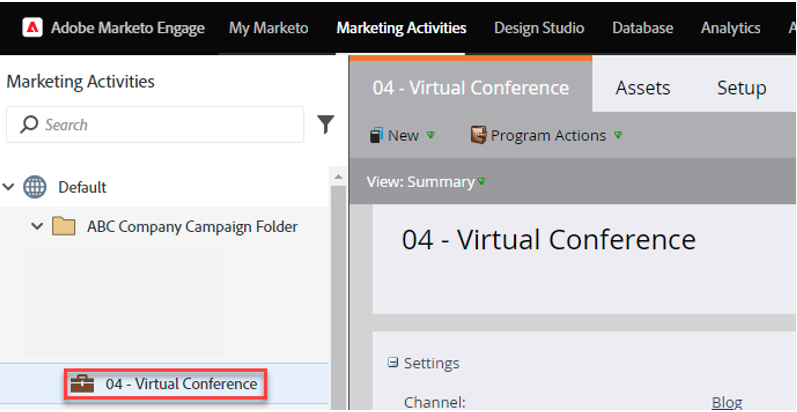Collapse ABC Company Campaign Folder chevron
This screenshot has width=797, height=412.
click(x=37, y=226)
